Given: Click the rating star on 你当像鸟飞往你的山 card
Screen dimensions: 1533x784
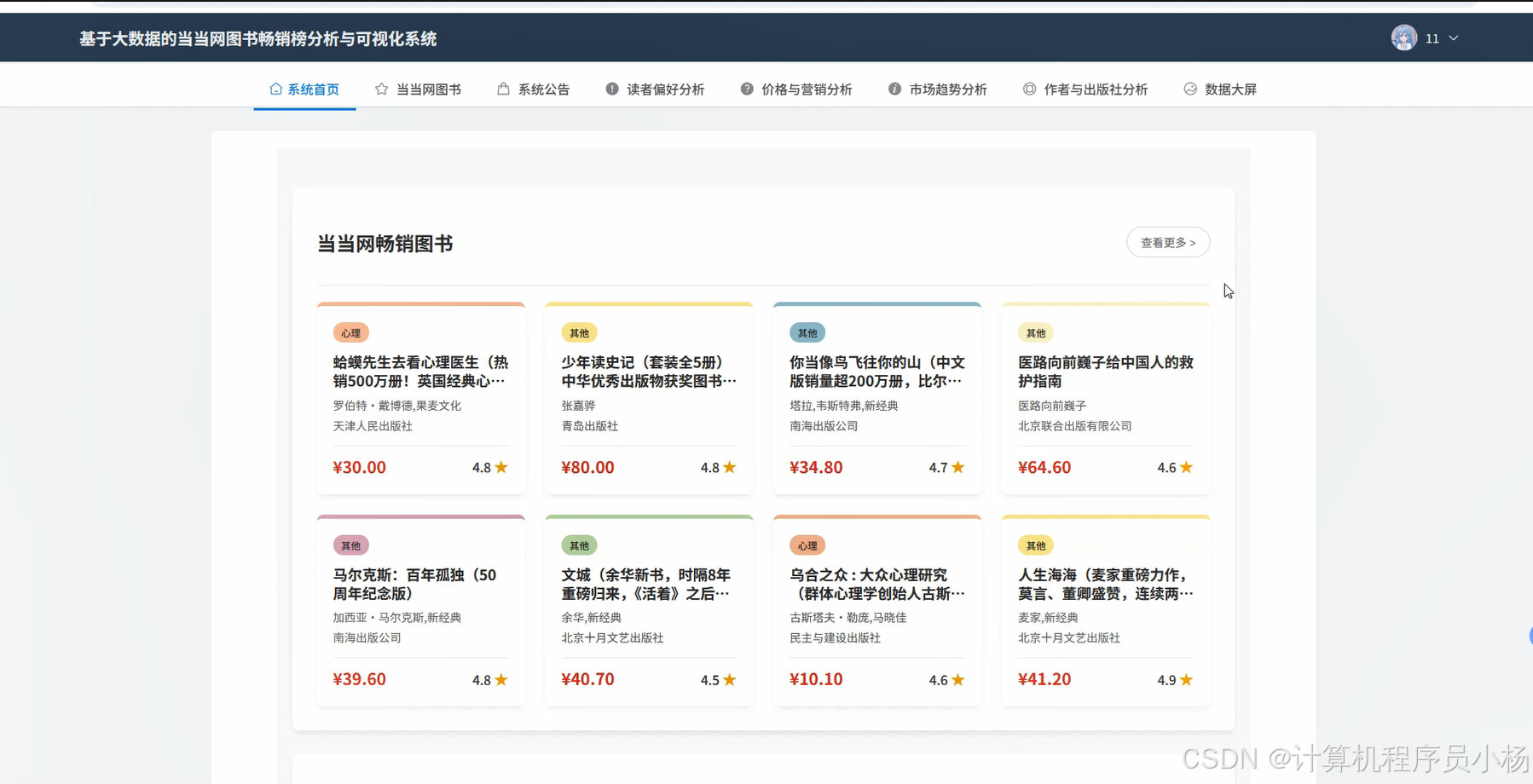Looking at the screenshot, I should (x=958, y=467).
